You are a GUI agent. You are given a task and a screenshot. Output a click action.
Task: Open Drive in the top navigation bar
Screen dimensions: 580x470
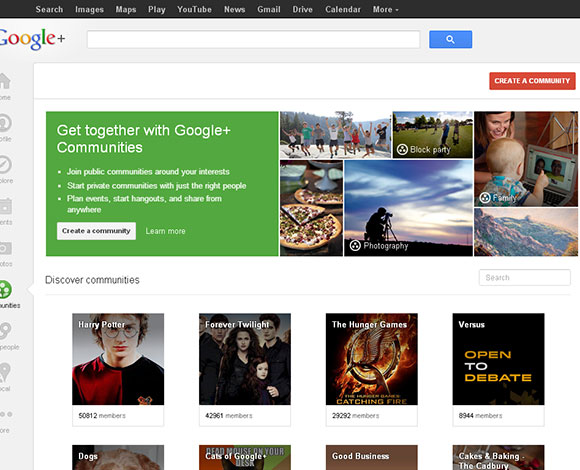click(x=303, y=9)
